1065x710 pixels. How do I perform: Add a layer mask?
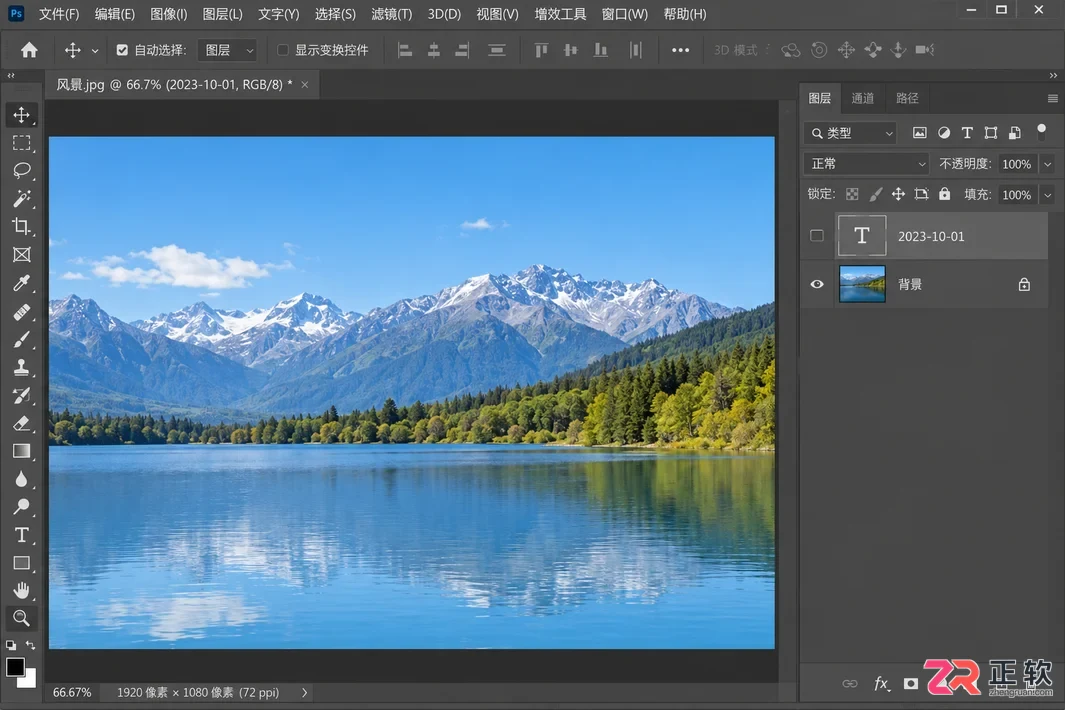[x=911, y=684]
